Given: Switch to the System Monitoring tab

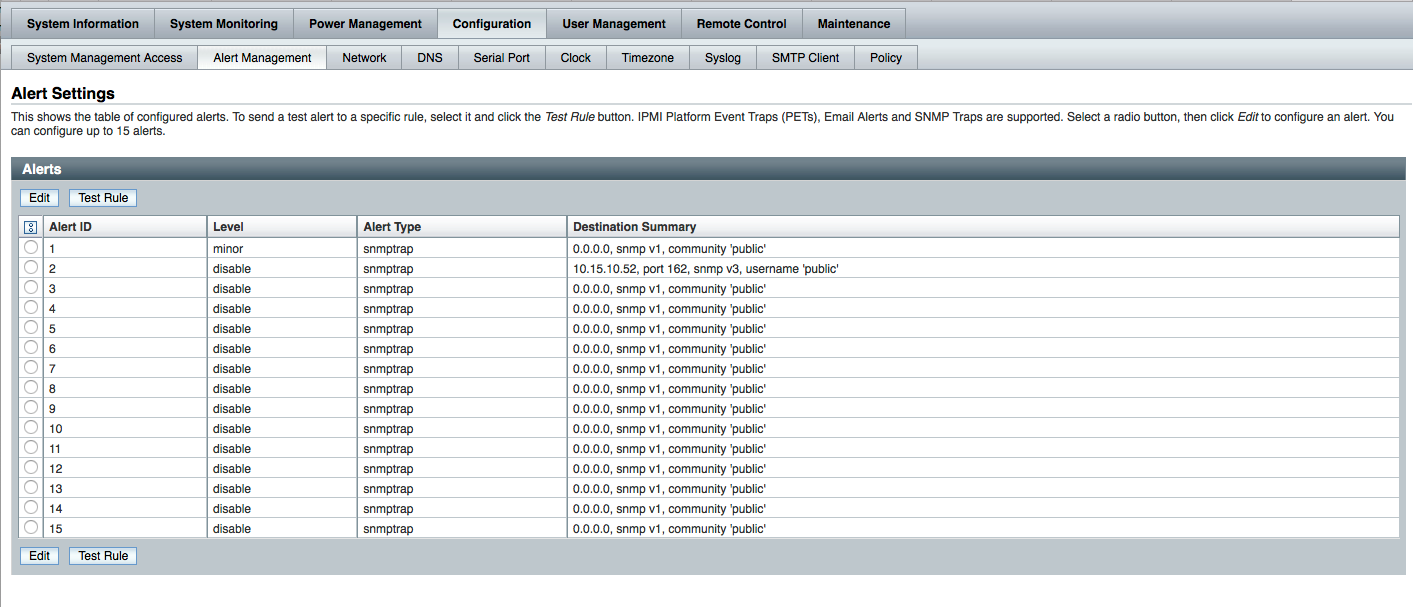Looking at the screenshot, I should [x=224, y=24].
